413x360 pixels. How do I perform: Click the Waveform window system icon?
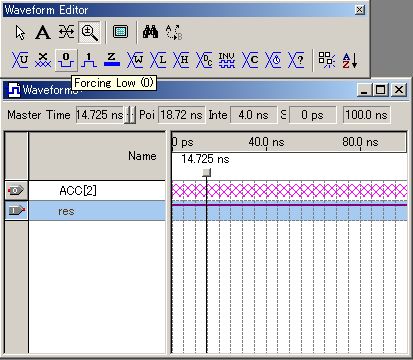pyautogui.click(x=14, y=90)
